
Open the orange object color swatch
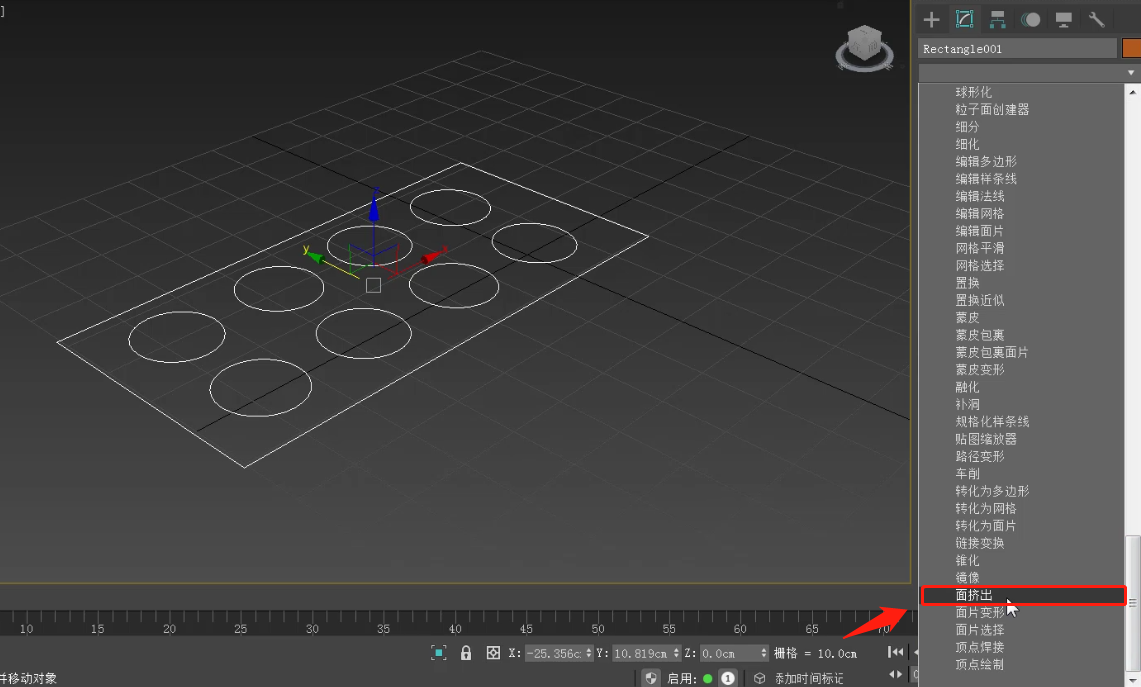[x=1131, y=48]
